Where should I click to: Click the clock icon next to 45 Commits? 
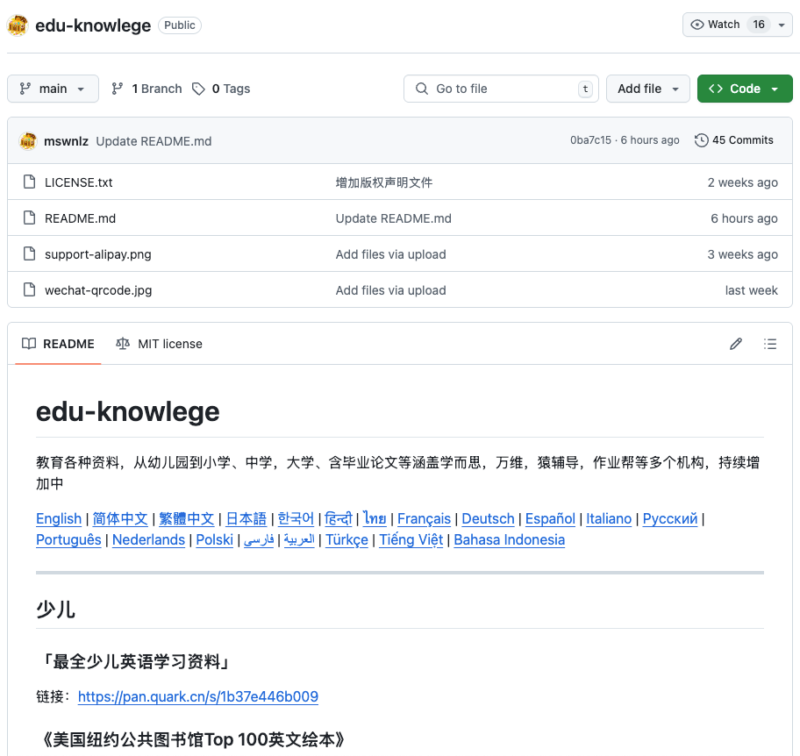point(701,140)
